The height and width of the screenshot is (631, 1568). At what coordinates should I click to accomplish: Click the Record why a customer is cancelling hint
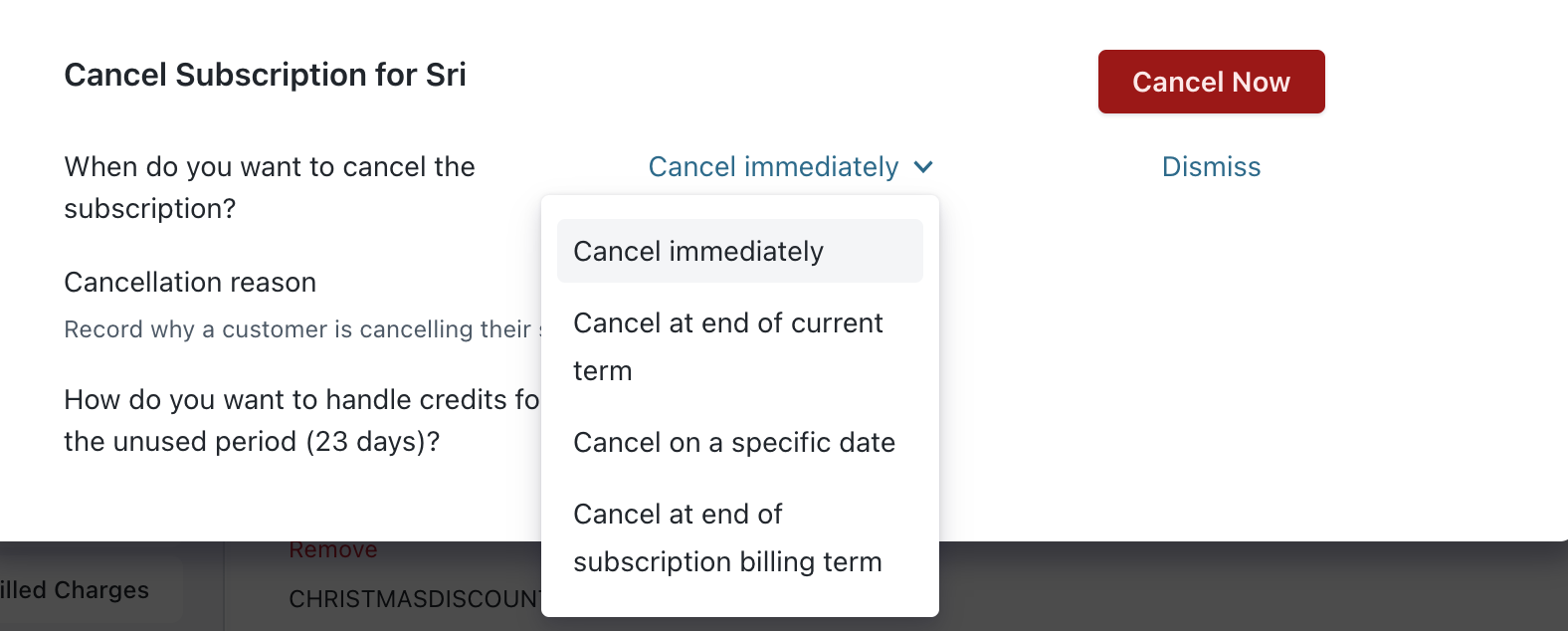point(298,329)
